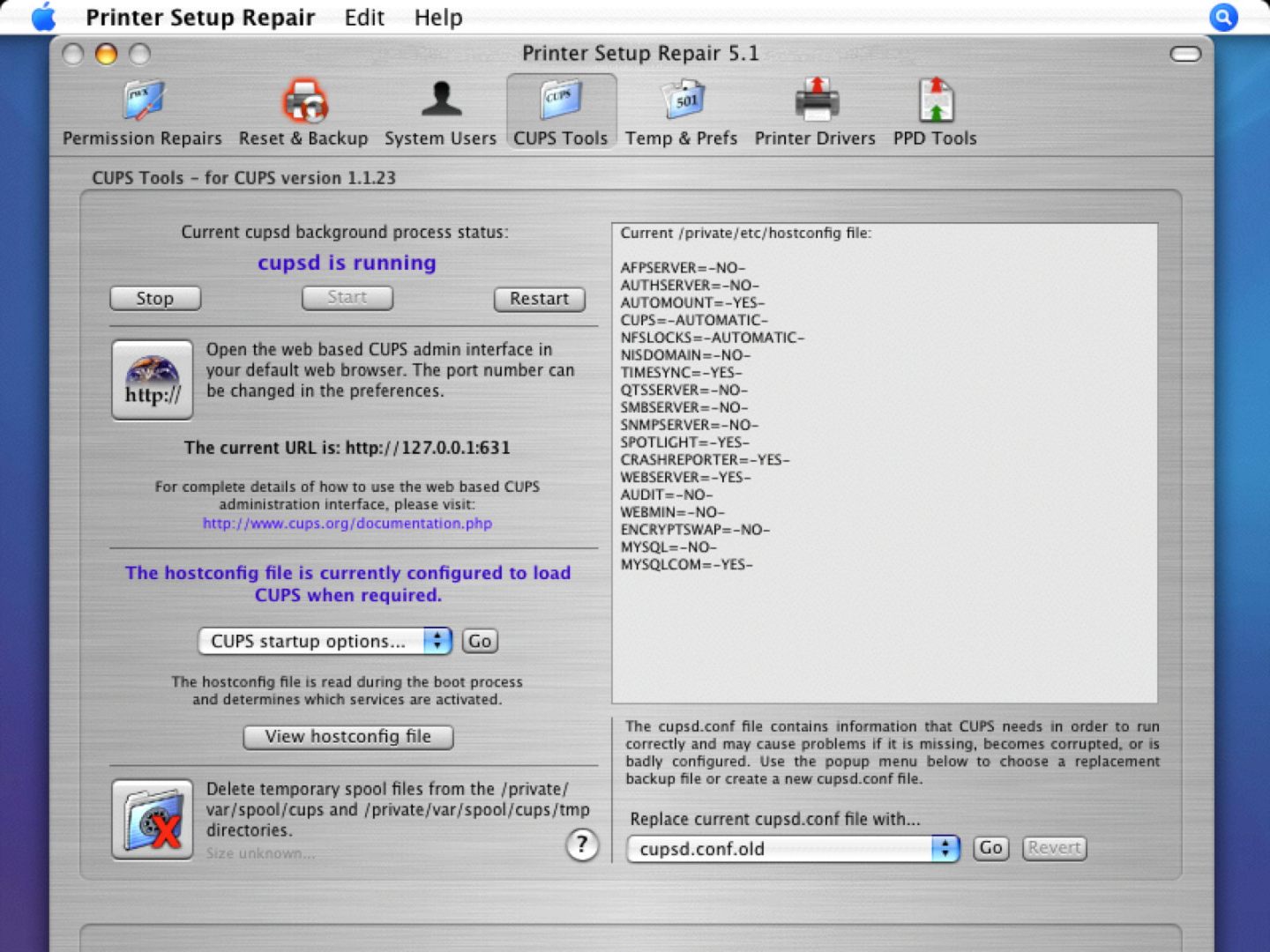This screenshot has width=1270, height=952.
Task: Click the 'Size unknown...' label
Action: (x=260, y=853)
